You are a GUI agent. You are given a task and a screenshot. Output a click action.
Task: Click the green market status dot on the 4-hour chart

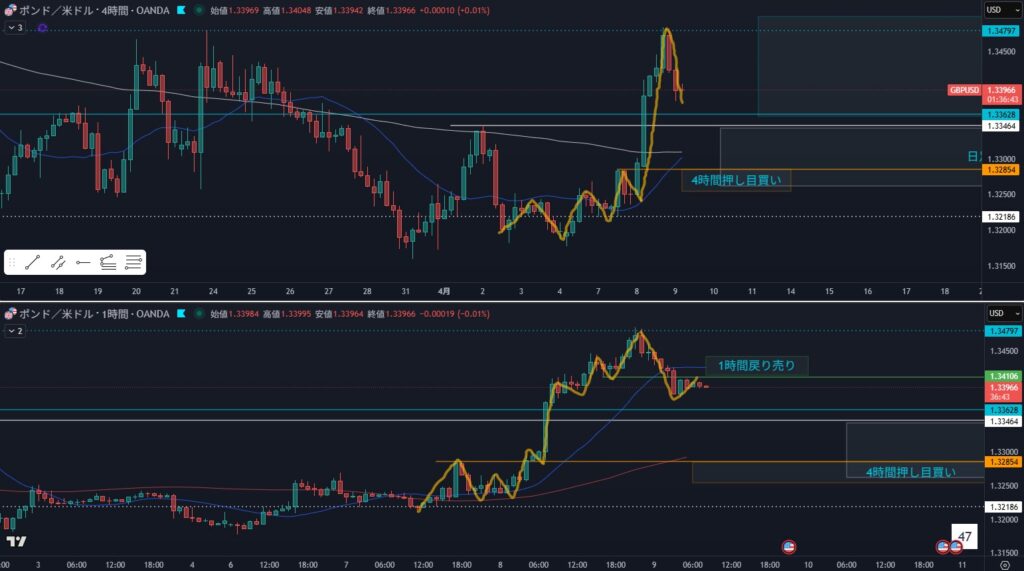pyautogui.click(x=199, y=10)
